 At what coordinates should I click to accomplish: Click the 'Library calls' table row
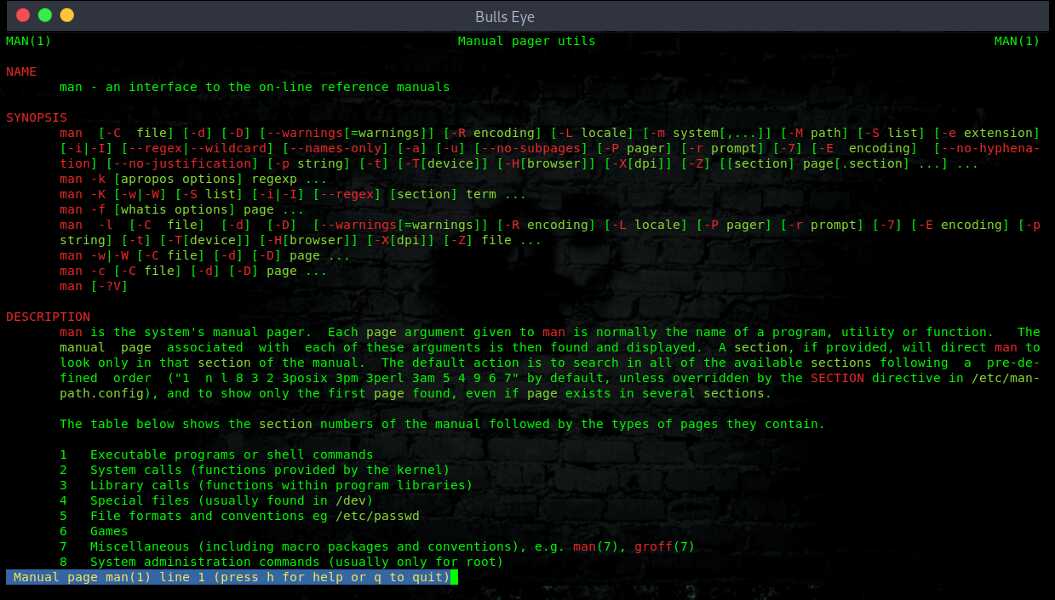266,485
